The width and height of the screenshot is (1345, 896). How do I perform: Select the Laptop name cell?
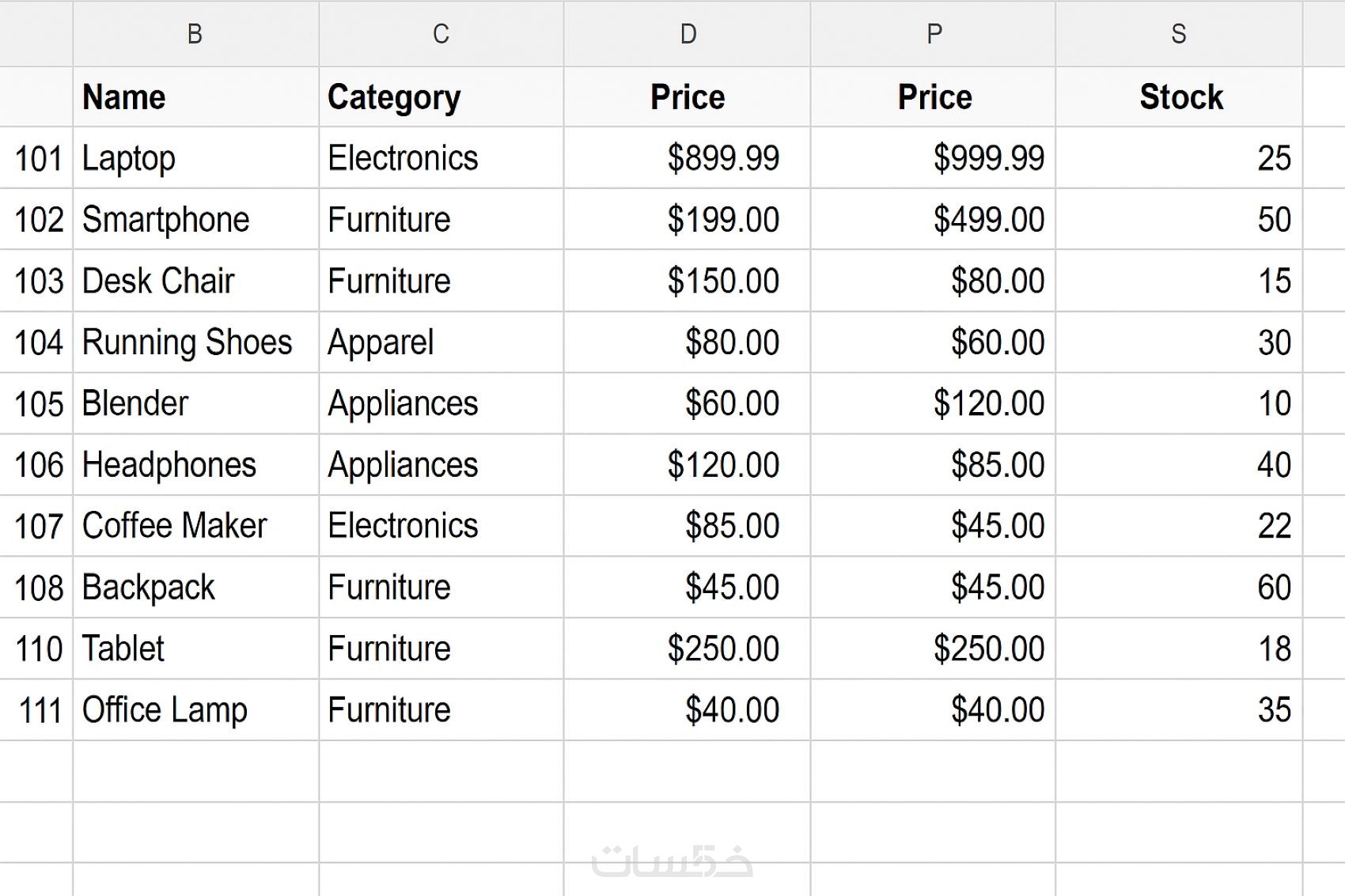pos(129,158)
